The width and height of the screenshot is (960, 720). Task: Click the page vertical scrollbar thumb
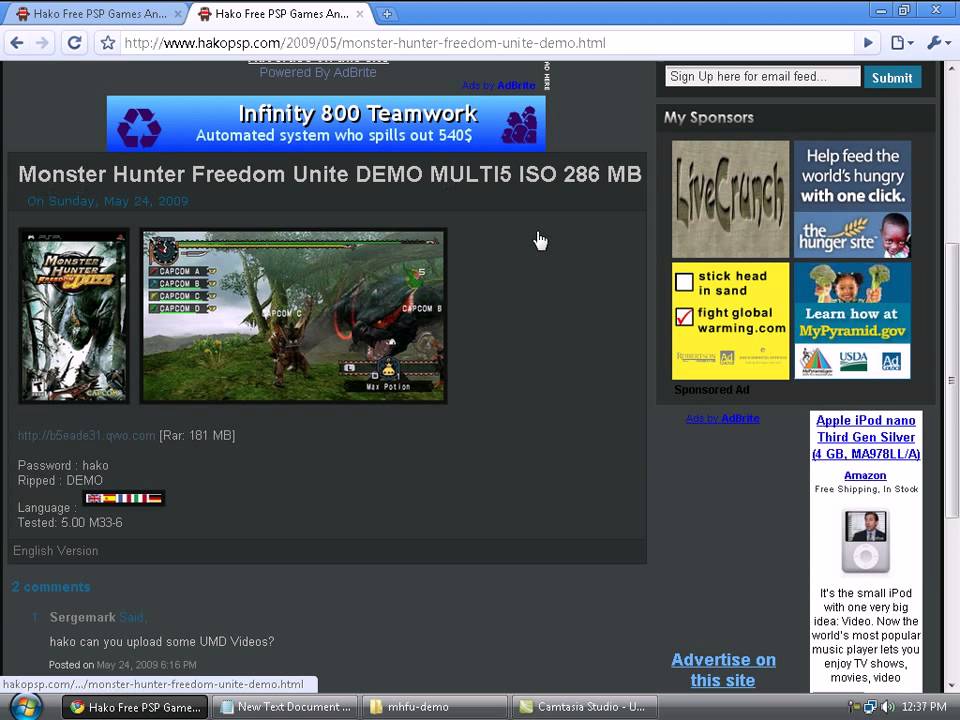[x=951, y=380]
